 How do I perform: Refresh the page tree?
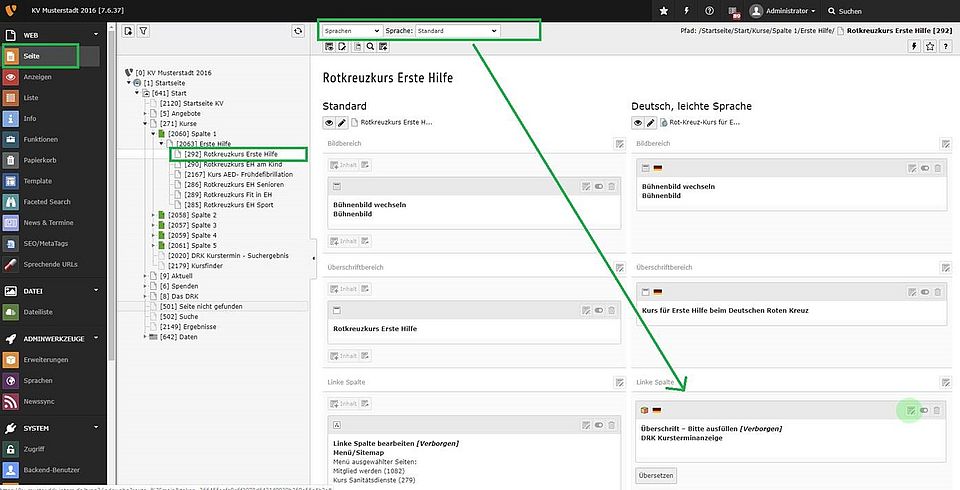tap(297, 32)
